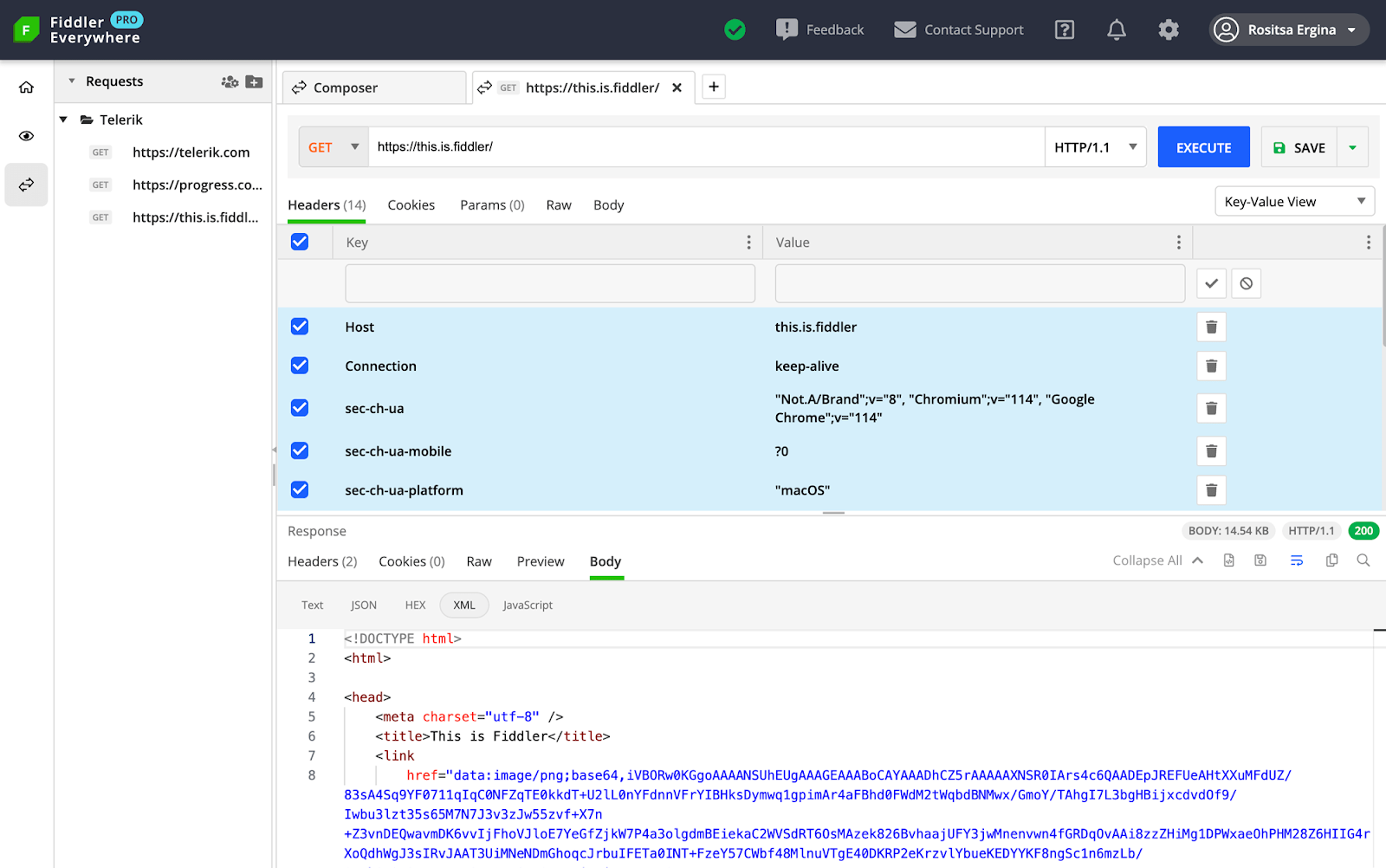Viewport: 1386px width, 868px height.
Task: Switch to the Composer tab
Action: 374,87
